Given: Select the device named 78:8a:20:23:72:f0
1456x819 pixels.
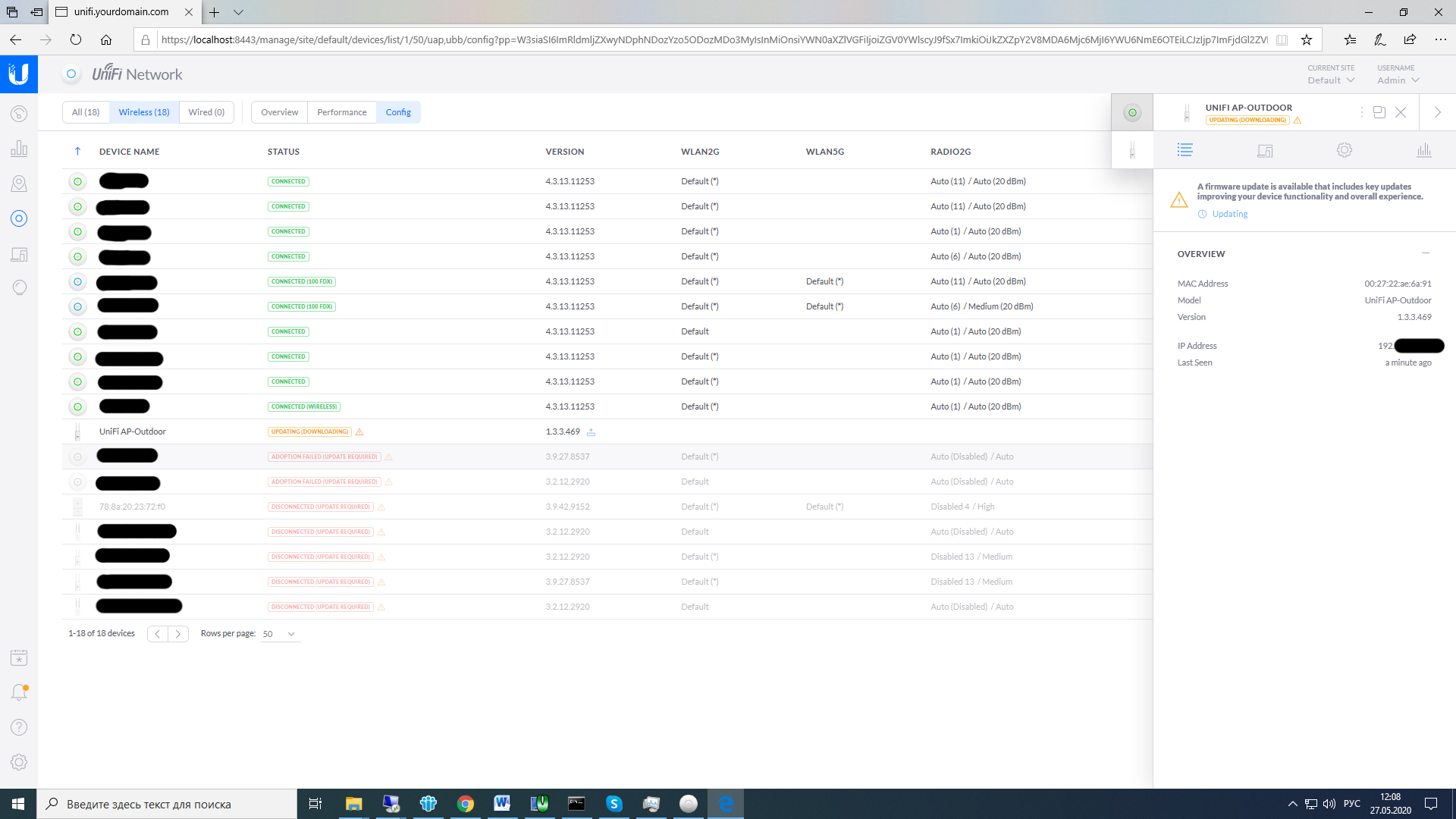Looking at the screenshot, I should (x=132, y=507).
